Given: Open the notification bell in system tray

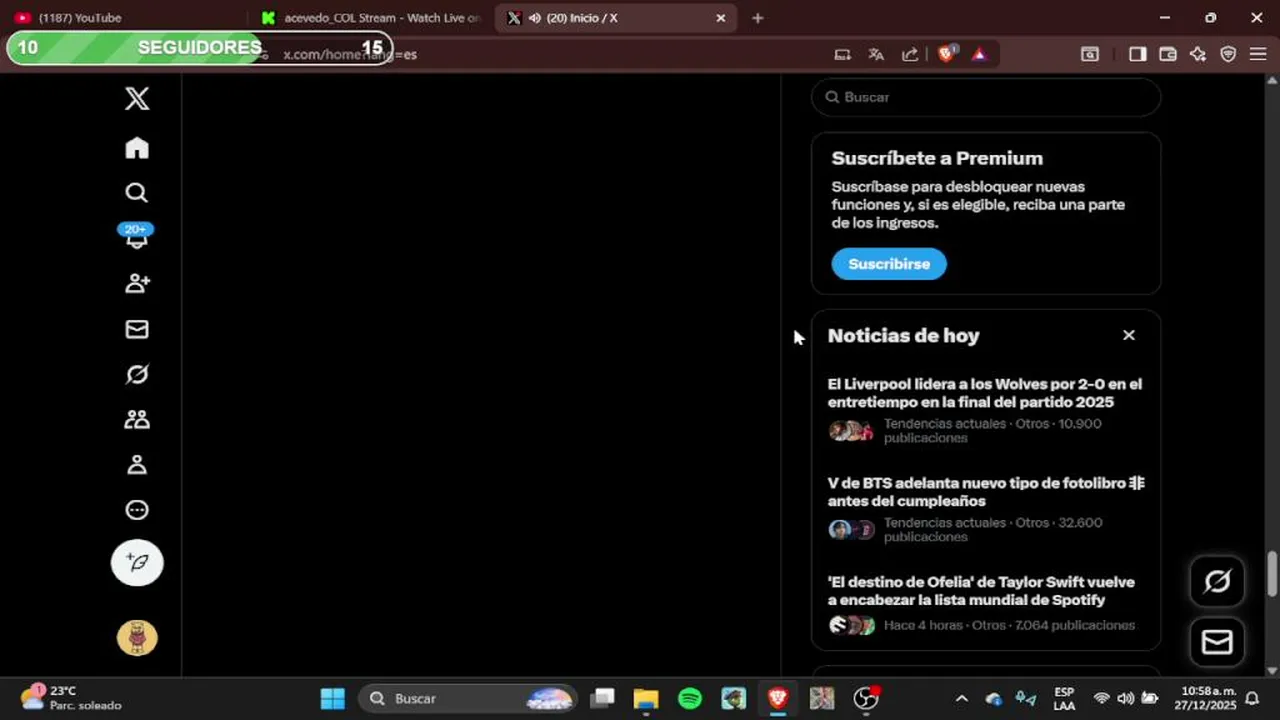Looking at the screenshot, I should 1252,698.
